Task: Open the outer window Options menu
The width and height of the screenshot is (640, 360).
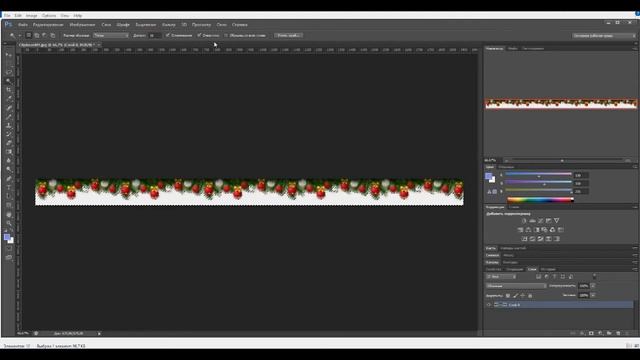Action: pyautogui.click(x=49, y=16)
